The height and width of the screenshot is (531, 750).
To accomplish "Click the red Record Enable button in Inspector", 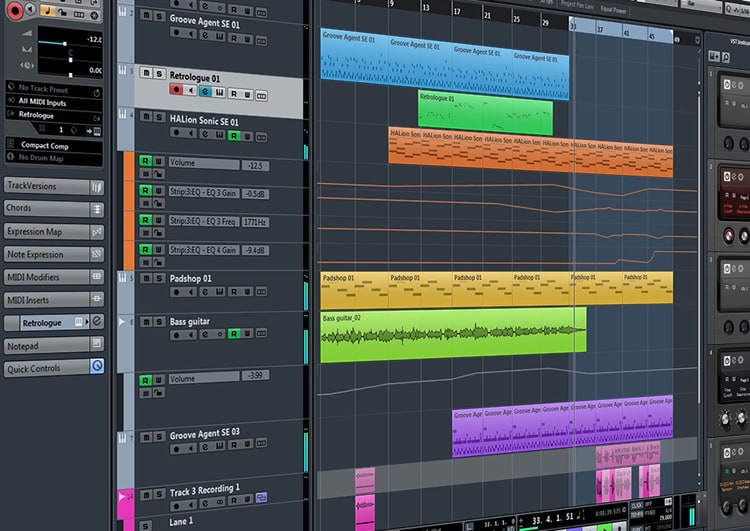I will [14, 11].
